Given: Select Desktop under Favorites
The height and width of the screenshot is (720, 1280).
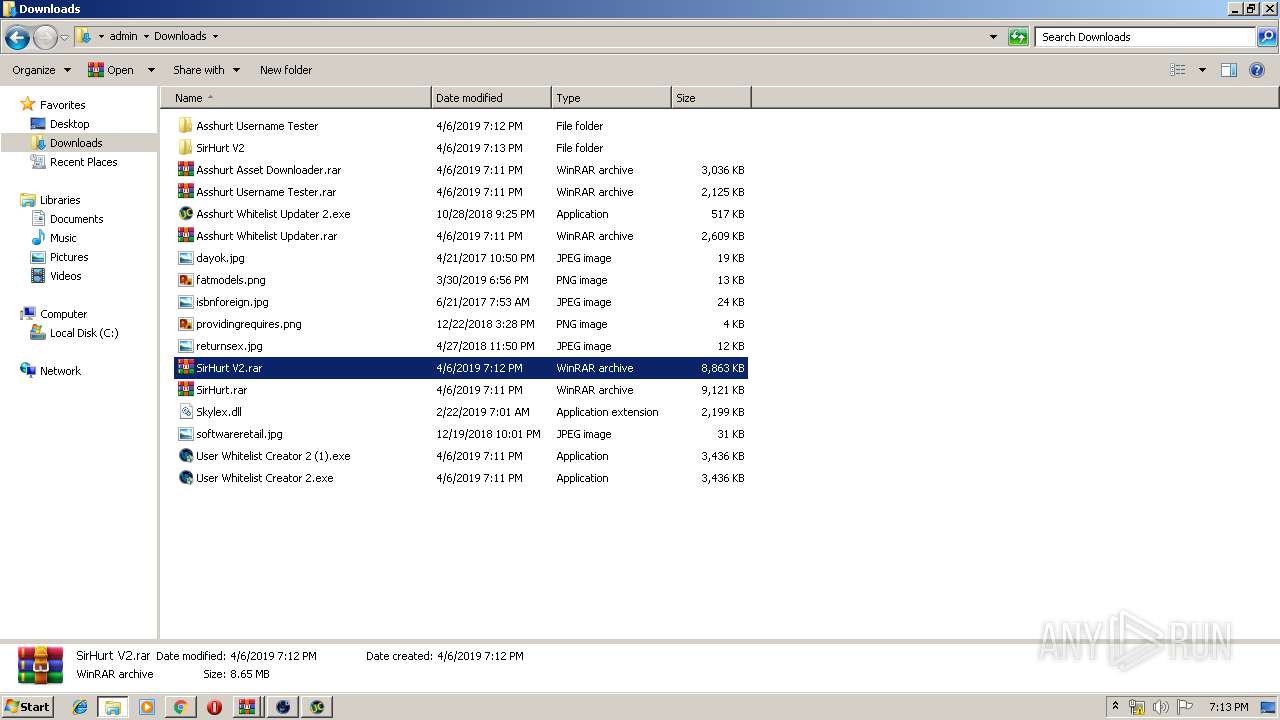Looking at the screenshot, I should [x=69, y=124].
